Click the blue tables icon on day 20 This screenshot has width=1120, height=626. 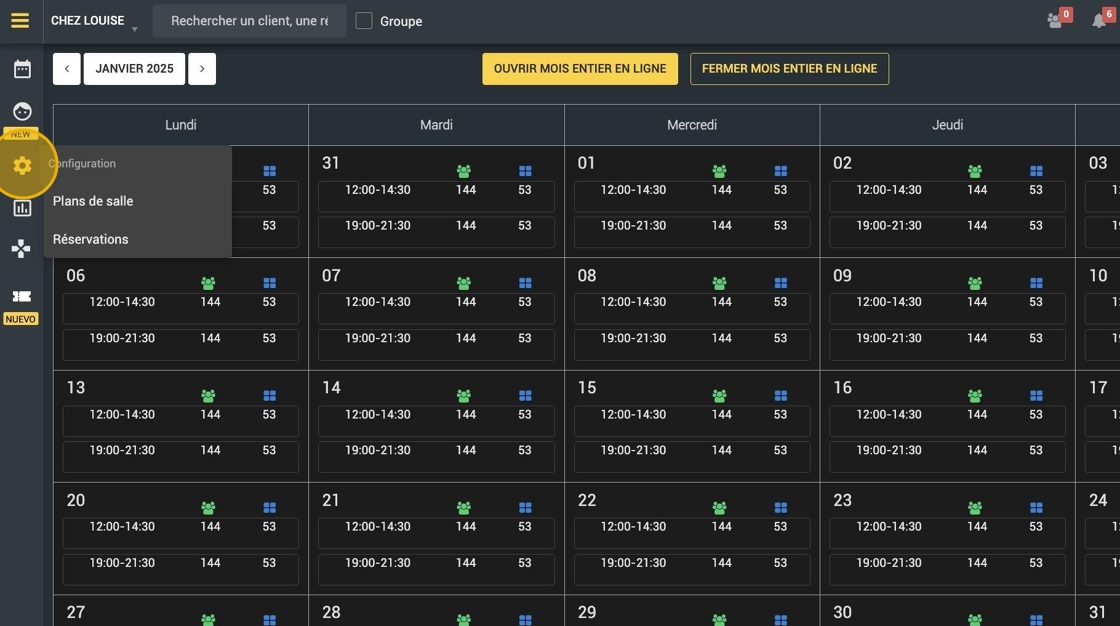[x=269, y=507]
